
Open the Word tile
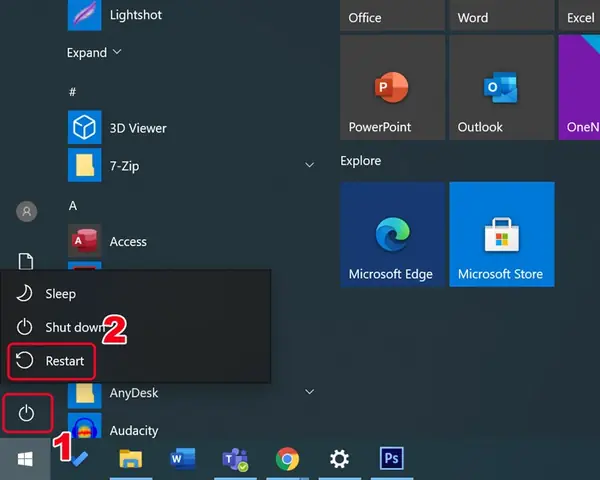502,15
